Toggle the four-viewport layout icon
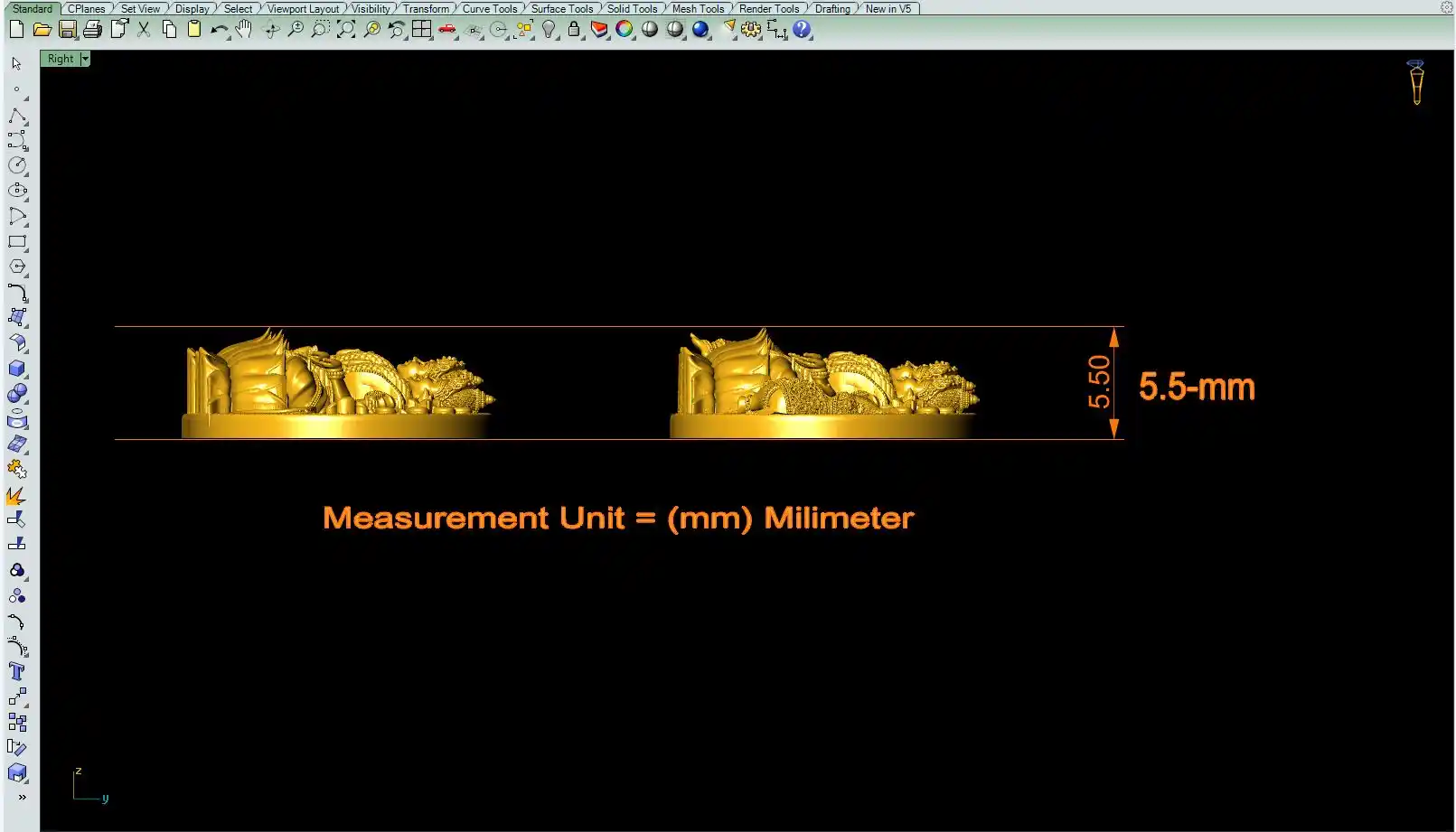1456x832 pixels. (422, 30)
